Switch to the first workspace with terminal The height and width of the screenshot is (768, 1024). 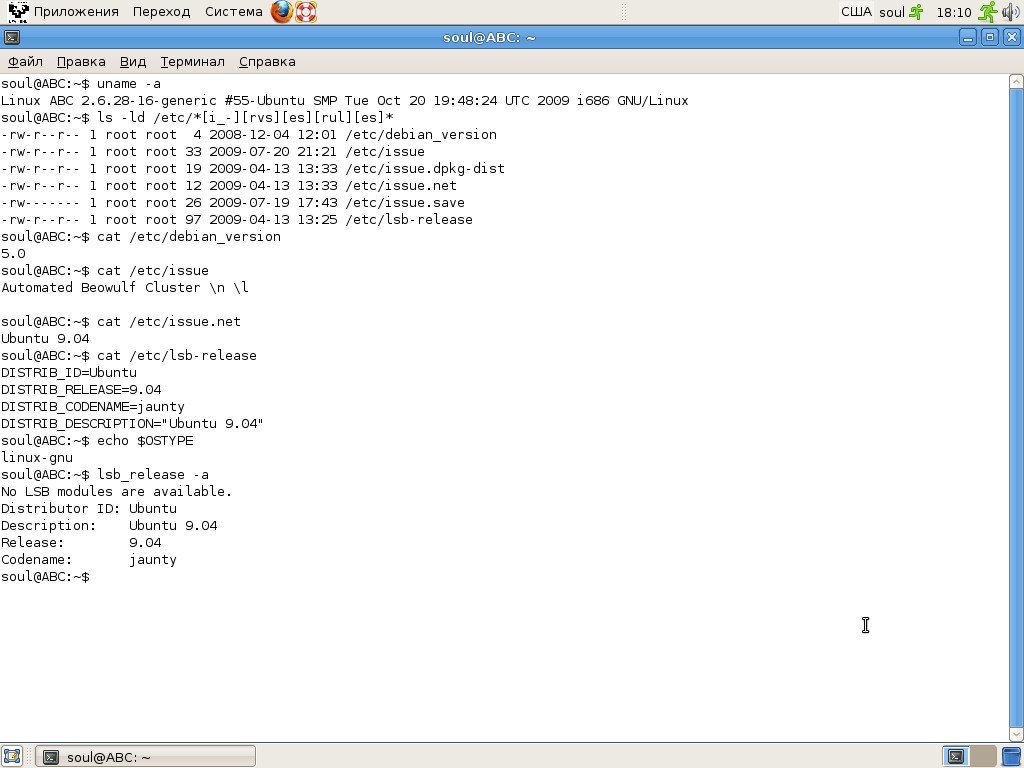tap(955, 756)
